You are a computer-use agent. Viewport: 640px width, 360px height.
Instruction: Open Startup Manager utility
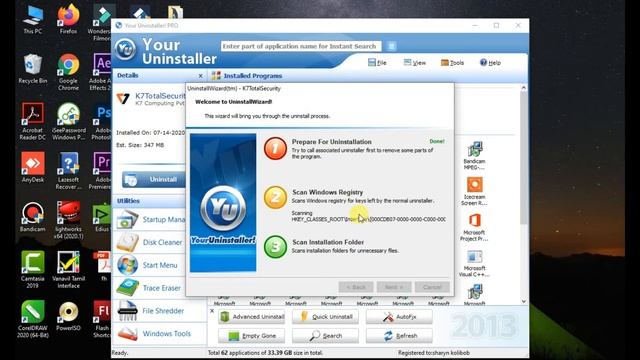click(151, 220)
